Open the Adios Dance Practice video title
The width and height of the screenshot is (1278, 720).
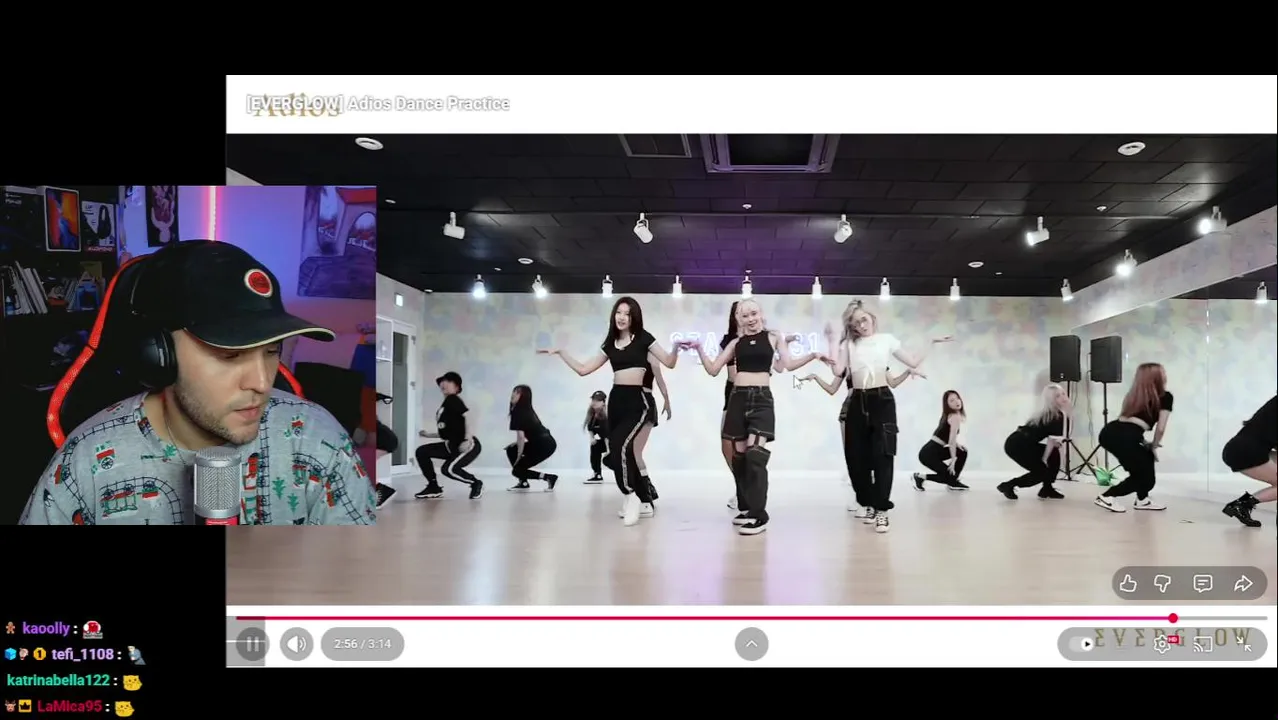(378, 103)
